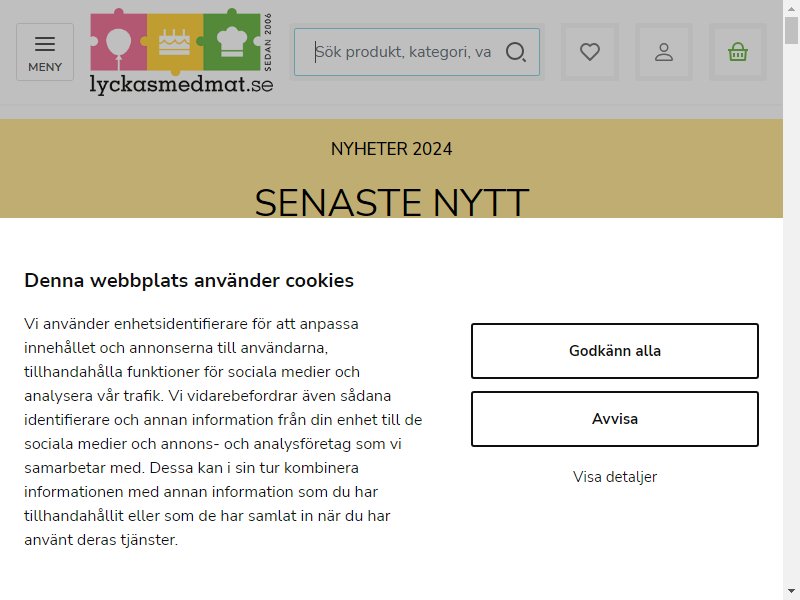This screenshot has width=800, height=600.
Task: Click the scrollbar up arrow
Action: pyautogui.click(x=791, y=8)
